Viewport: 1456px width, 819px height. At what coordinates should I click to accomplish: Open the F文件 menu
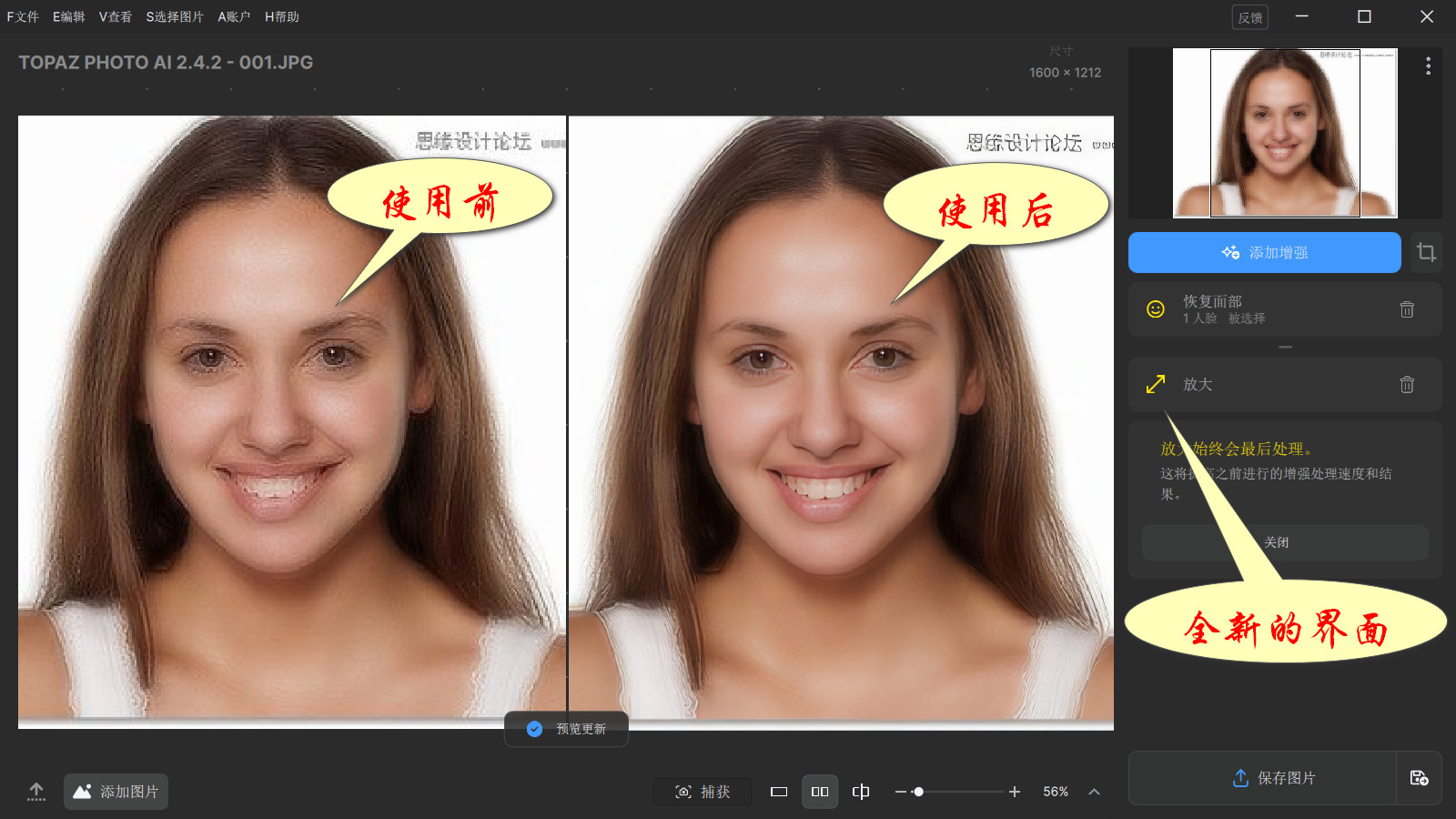tap(23, 16)
